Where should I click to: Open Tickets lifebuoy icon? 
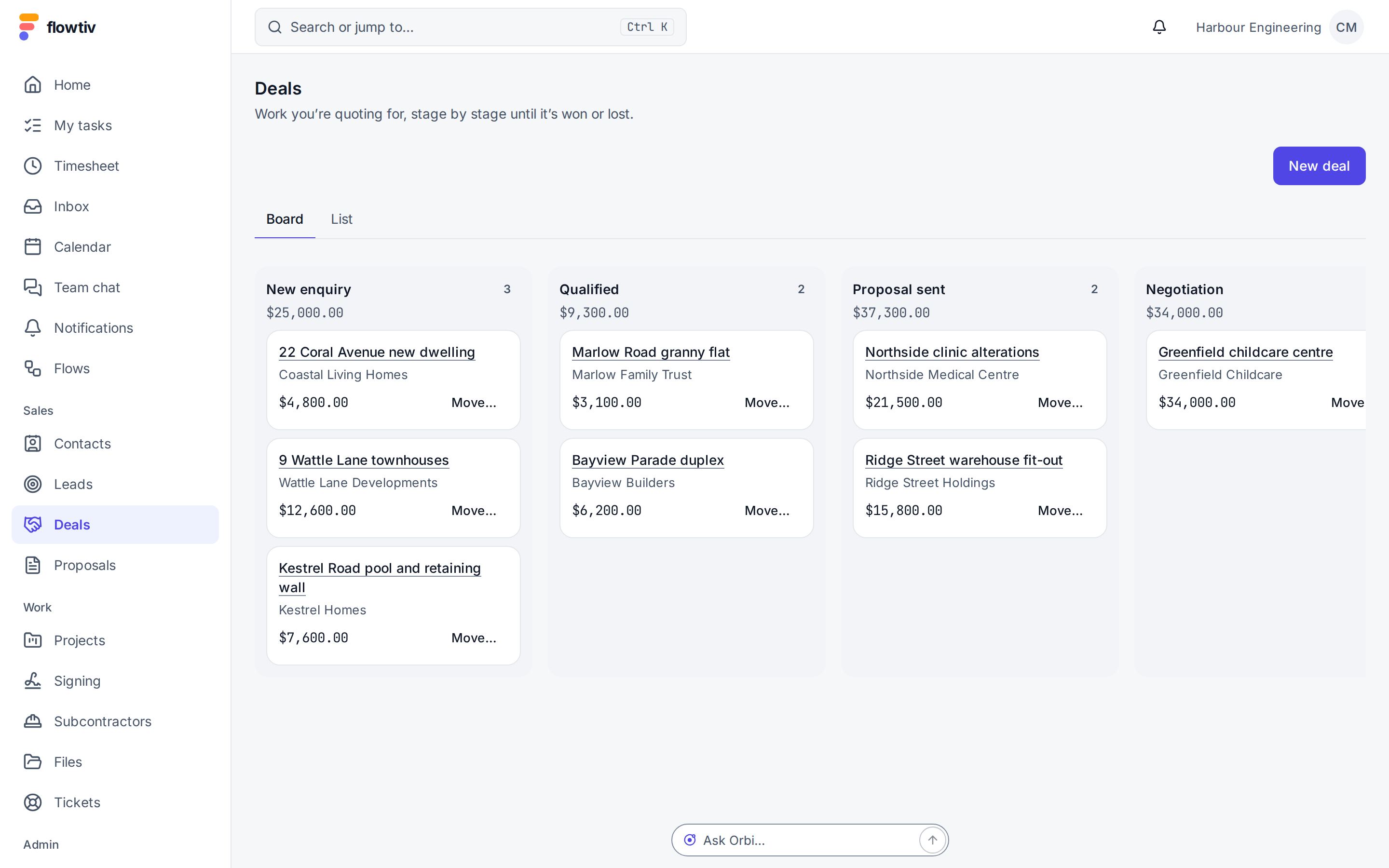(33, 802)
